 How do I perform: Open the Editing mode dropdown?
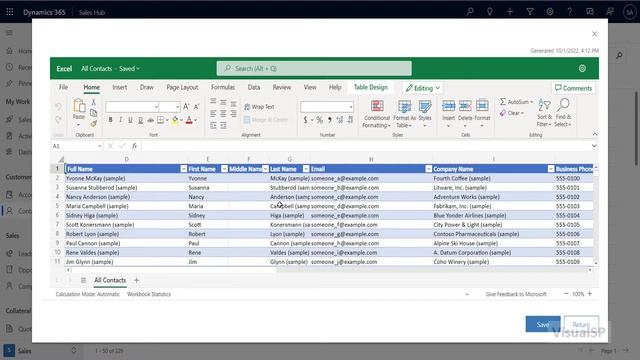point(423,88)
